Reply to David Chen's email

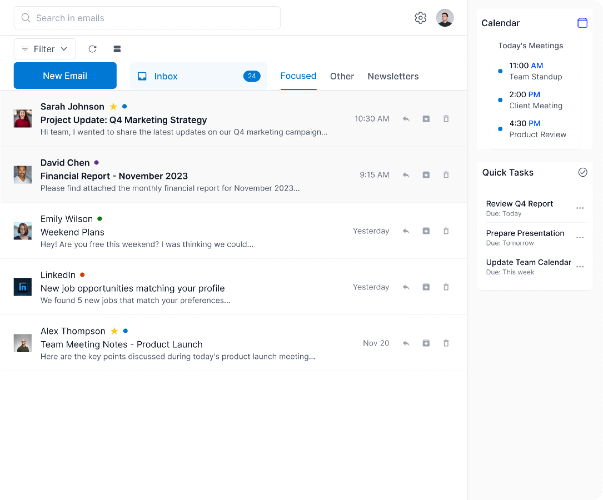(x=406, y=175)
